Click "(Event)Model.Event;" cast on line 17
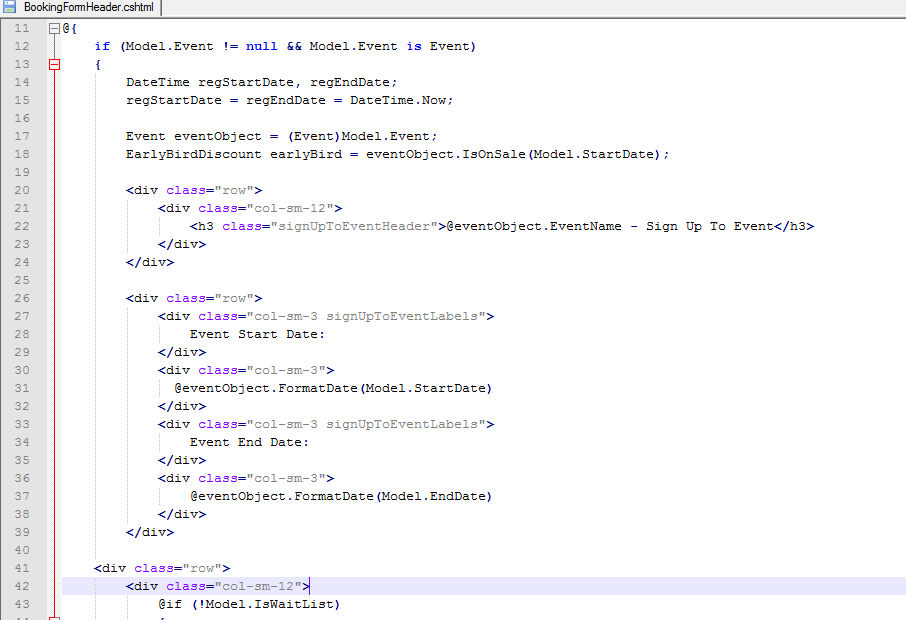Image resolution: width=906 pixels, height=620 pixels. coord(362,136)
